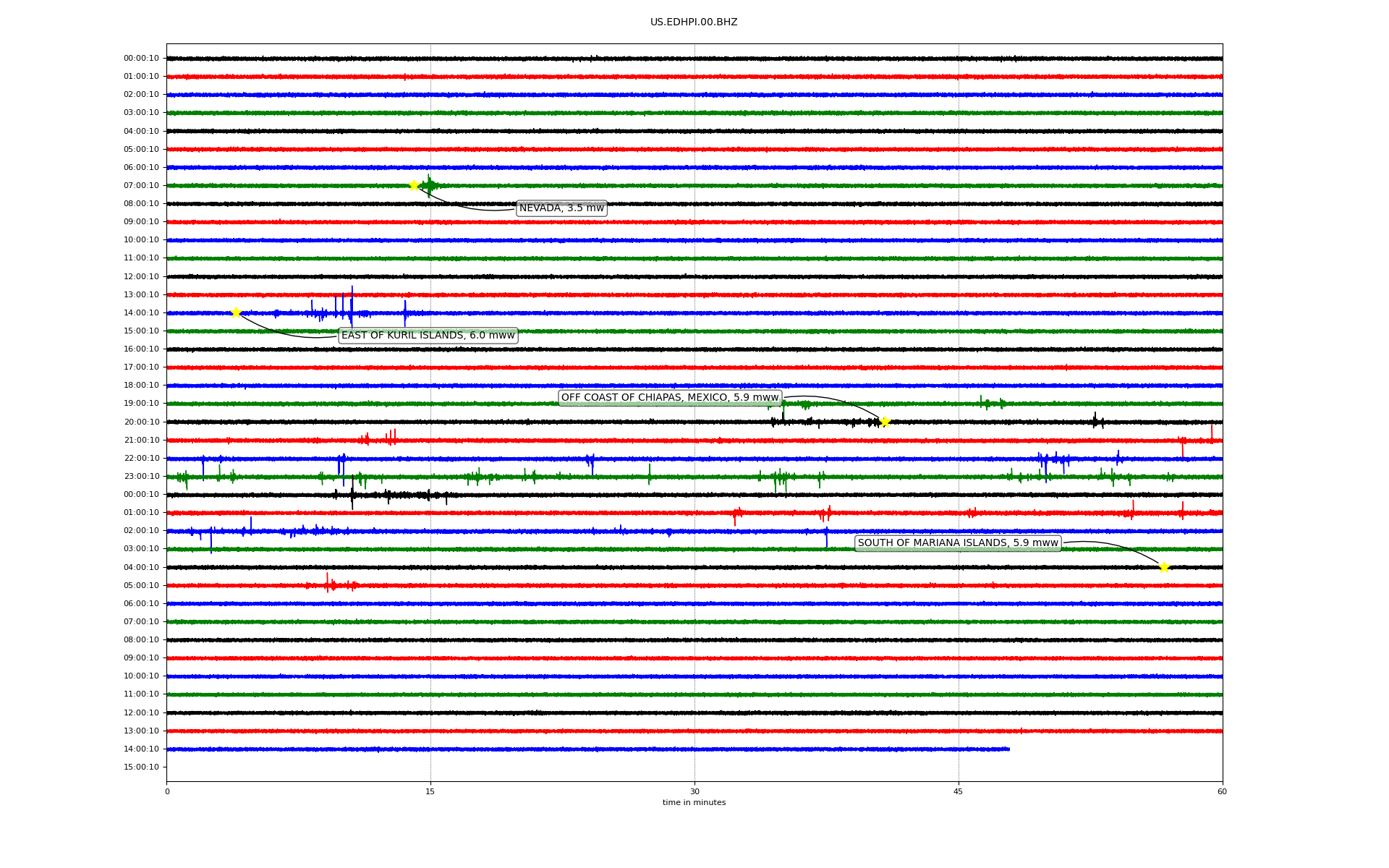Click the 19:00:10 time label
The height and width of the screenshot is (868, 1389).
[141, 404]
